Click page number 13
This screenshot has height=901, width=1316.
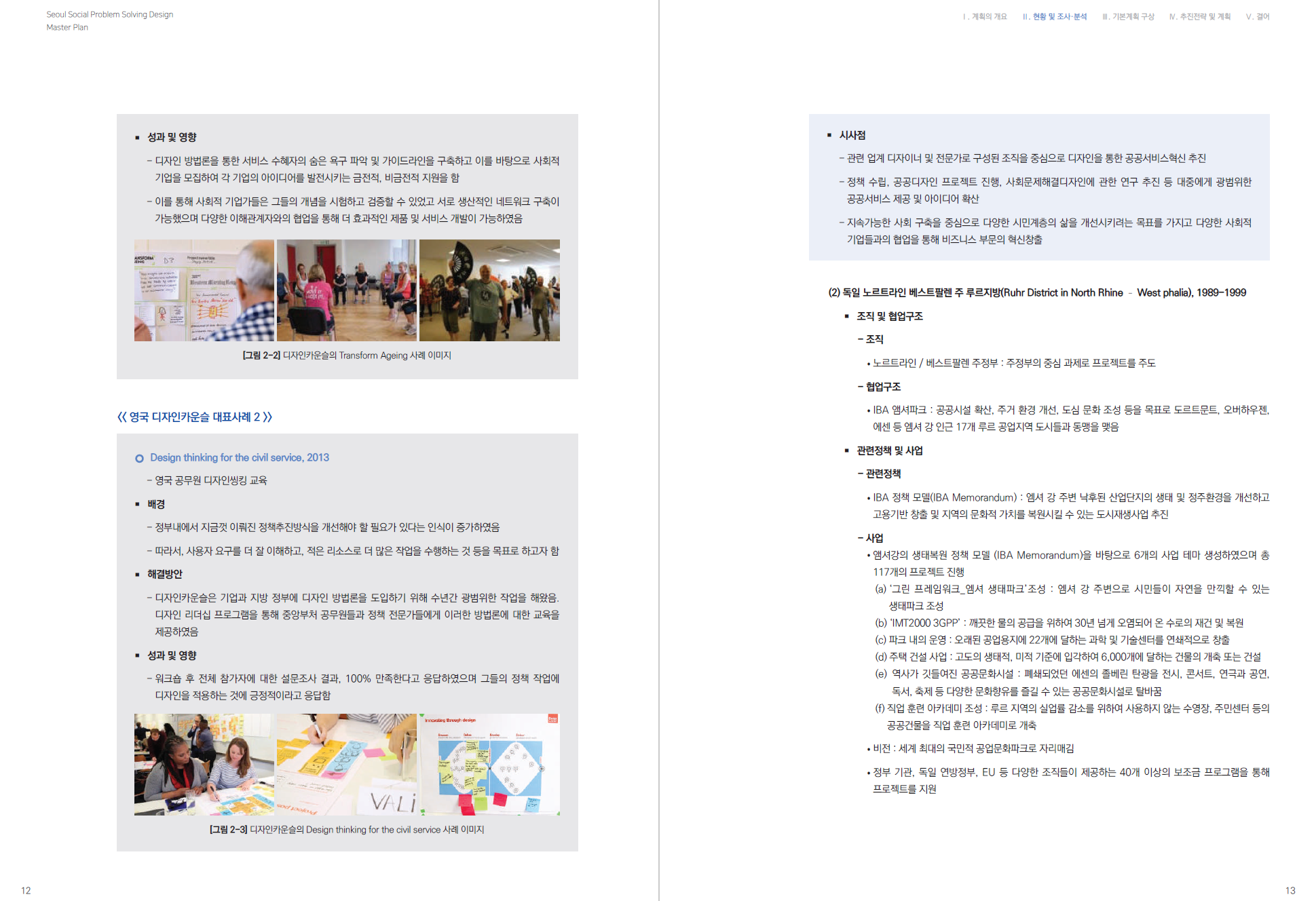(1290, 890)
